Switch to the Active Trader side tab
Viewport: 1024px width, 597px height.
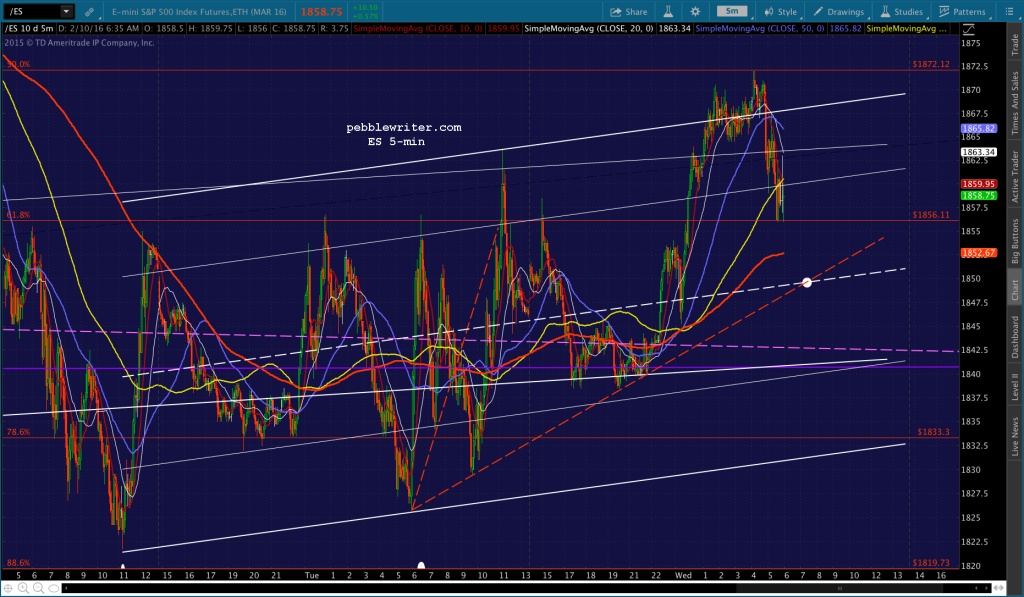tap(1015, 176)
